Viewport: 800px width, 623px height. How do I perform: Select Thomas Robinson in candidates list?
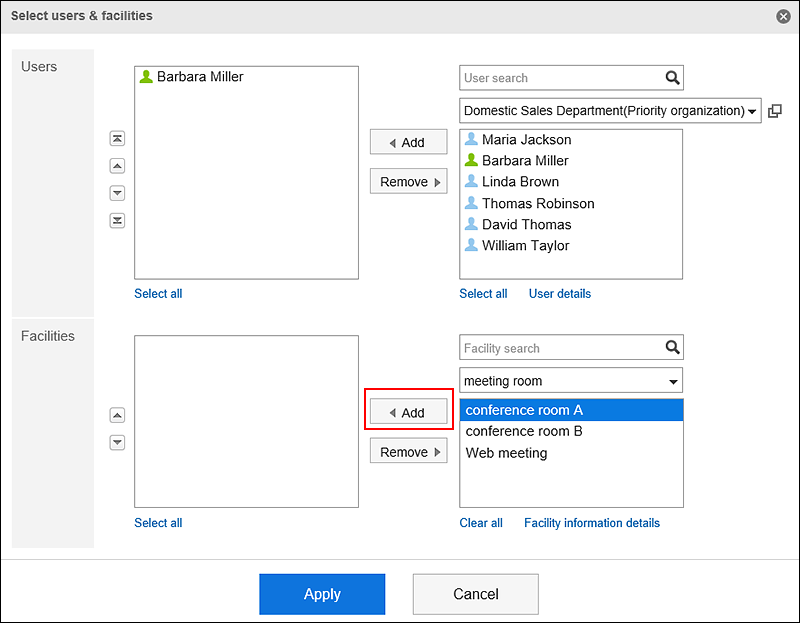click(x=571, y=204)
